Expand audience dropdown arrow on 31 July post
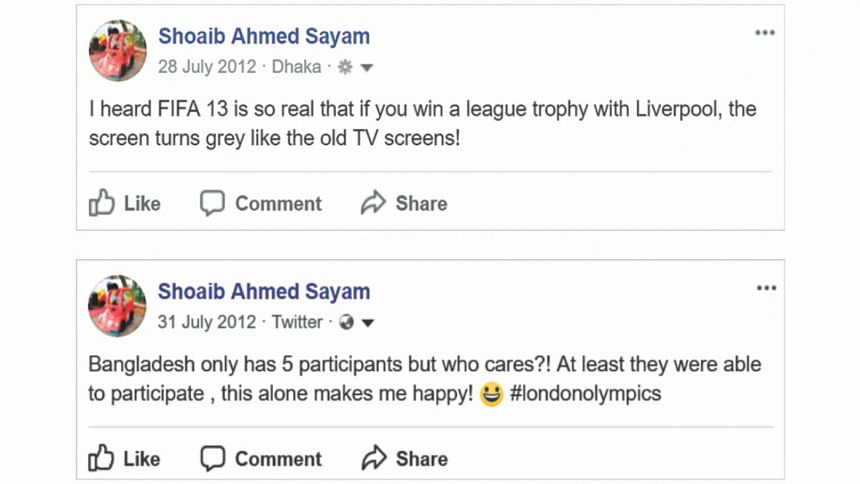Viewport: 860px width, 484px height. [x=368, y=323]
